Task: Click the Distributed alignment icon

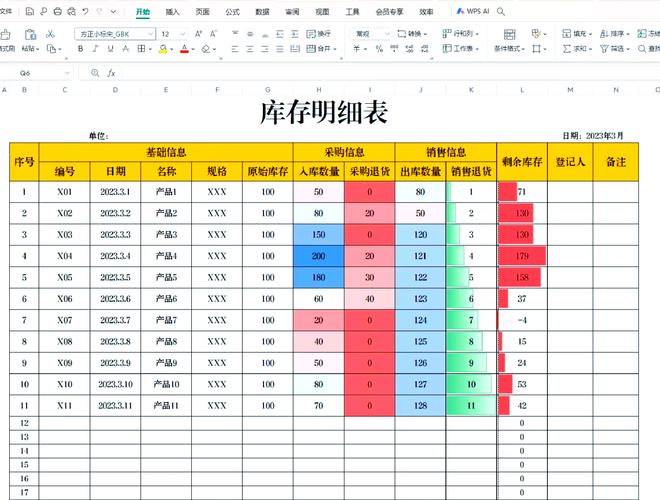Action: [295, 49]
